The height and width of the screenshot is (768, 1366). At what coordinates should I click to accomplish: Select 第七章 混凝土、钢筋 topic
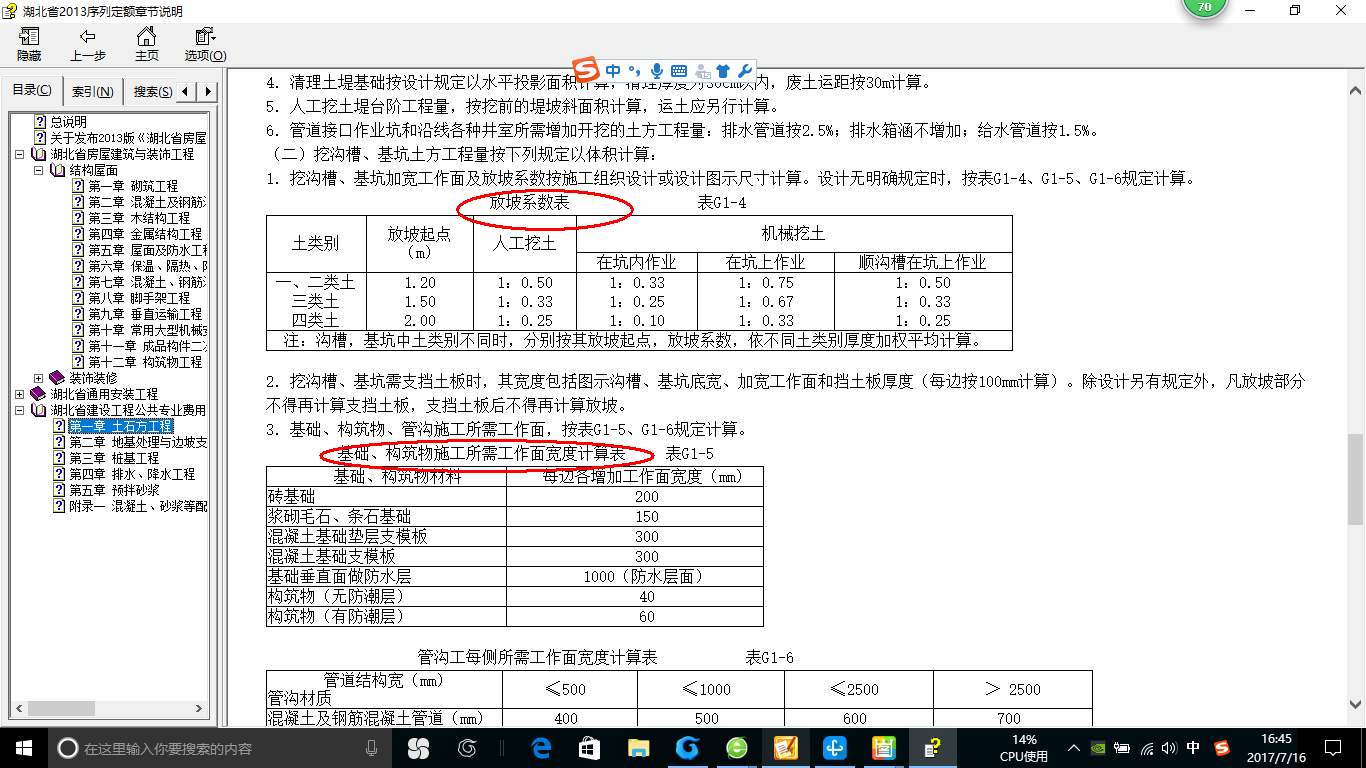(147, 282)
